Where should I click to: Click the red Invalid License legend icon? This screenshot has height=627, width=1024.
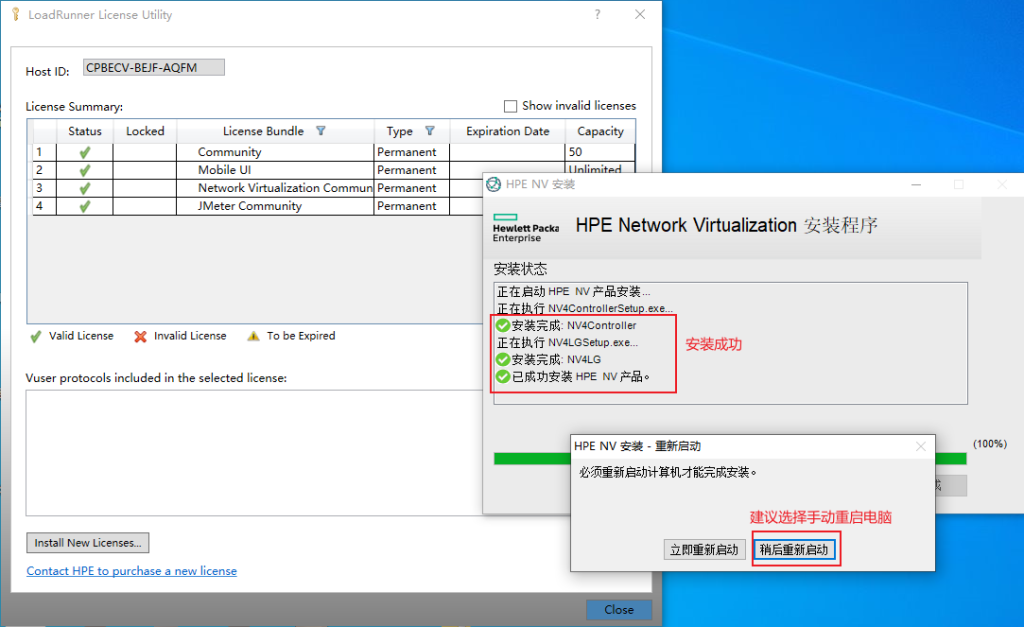(140, 336)
